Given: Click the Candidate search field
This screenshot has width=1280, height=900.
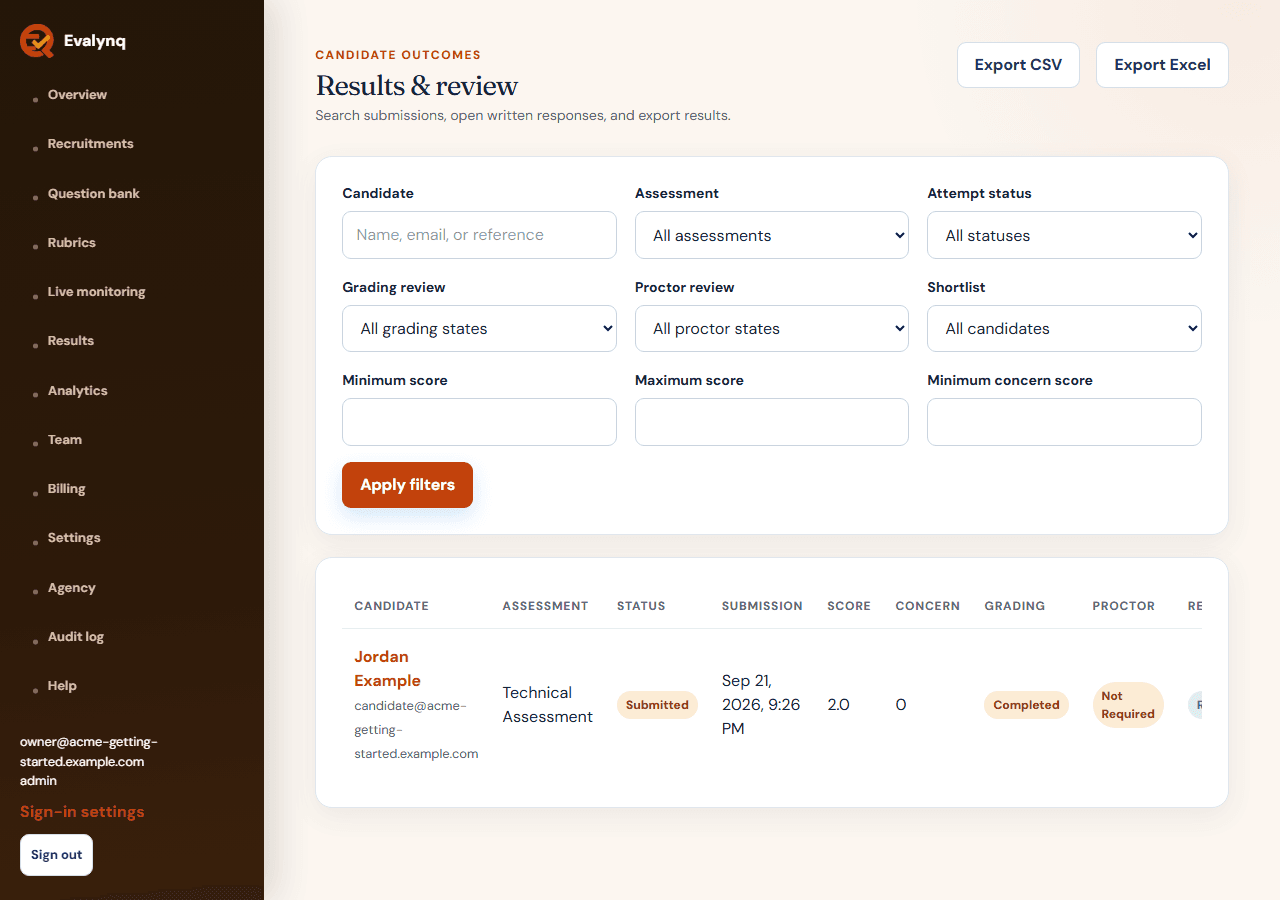Looking at the screenshot, I should point(479,235).
